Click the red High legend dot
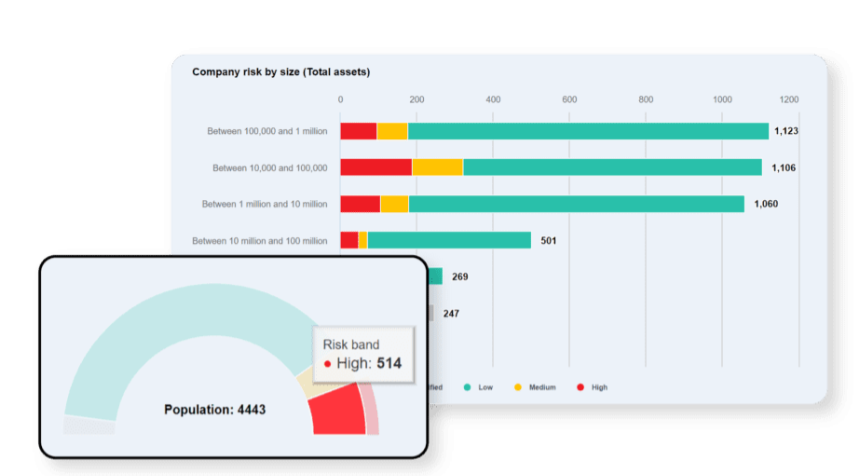 [580, 387]
